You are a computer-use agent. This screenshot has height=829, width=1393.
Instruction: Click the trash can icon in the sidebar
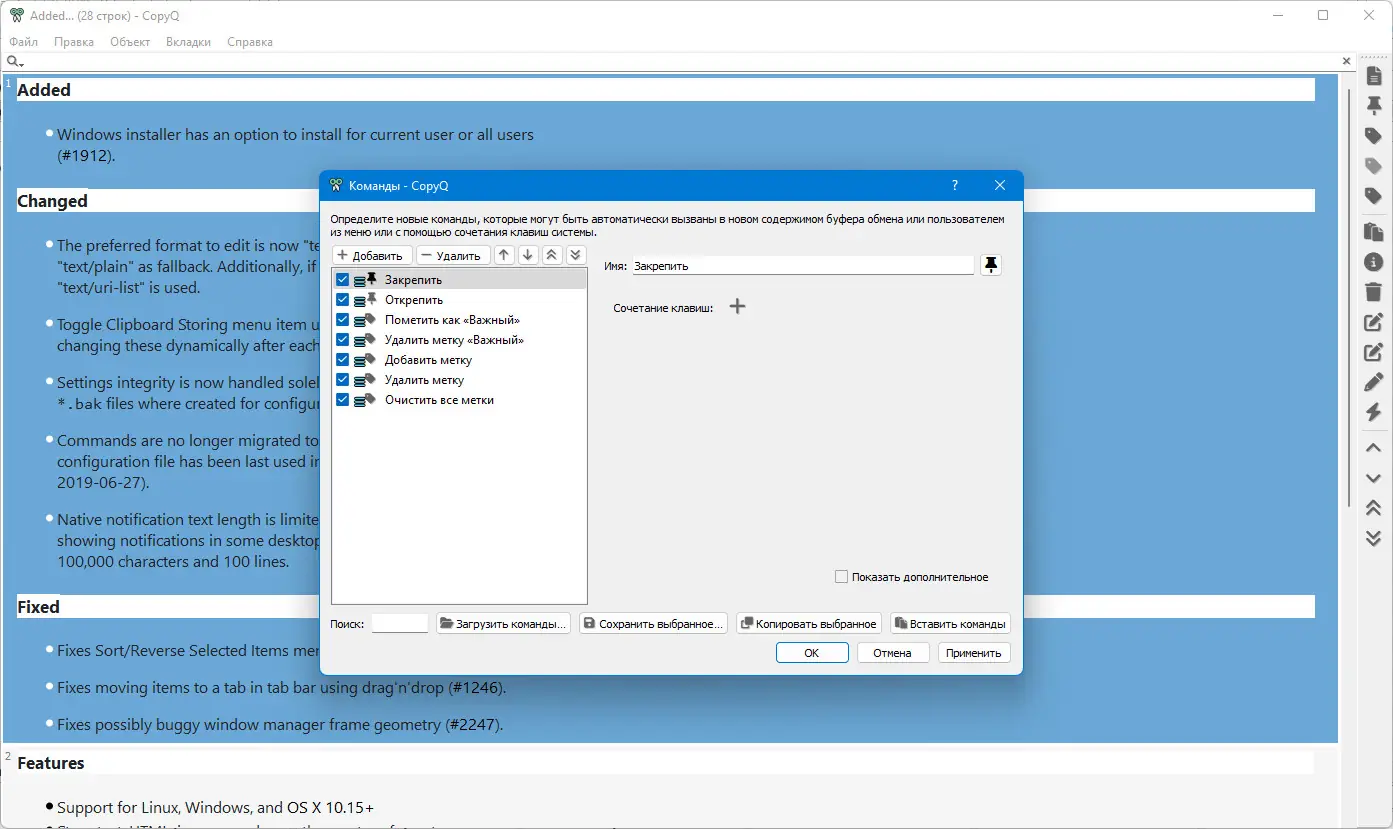pos(1373,292)
